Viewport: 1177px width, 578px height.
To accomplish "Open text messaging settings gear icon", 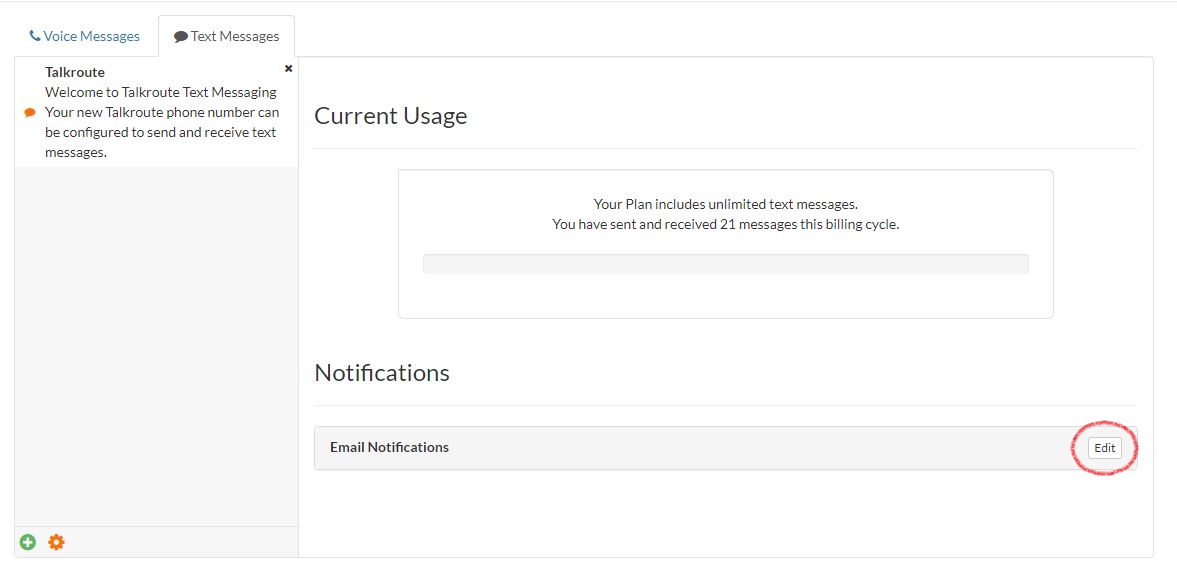I will 56,542.
